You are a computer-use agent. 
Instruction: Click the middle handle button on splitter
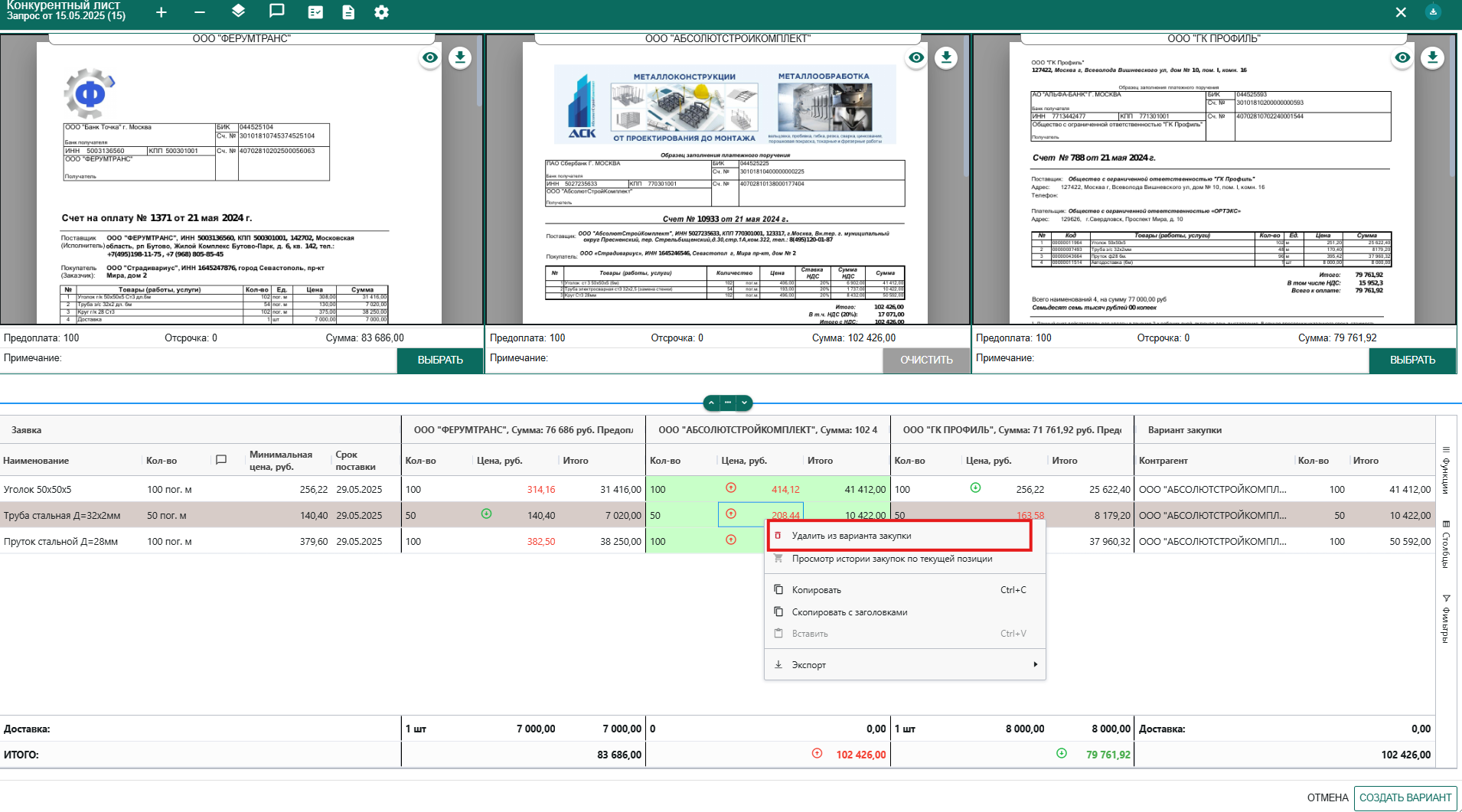click(728, 403)
